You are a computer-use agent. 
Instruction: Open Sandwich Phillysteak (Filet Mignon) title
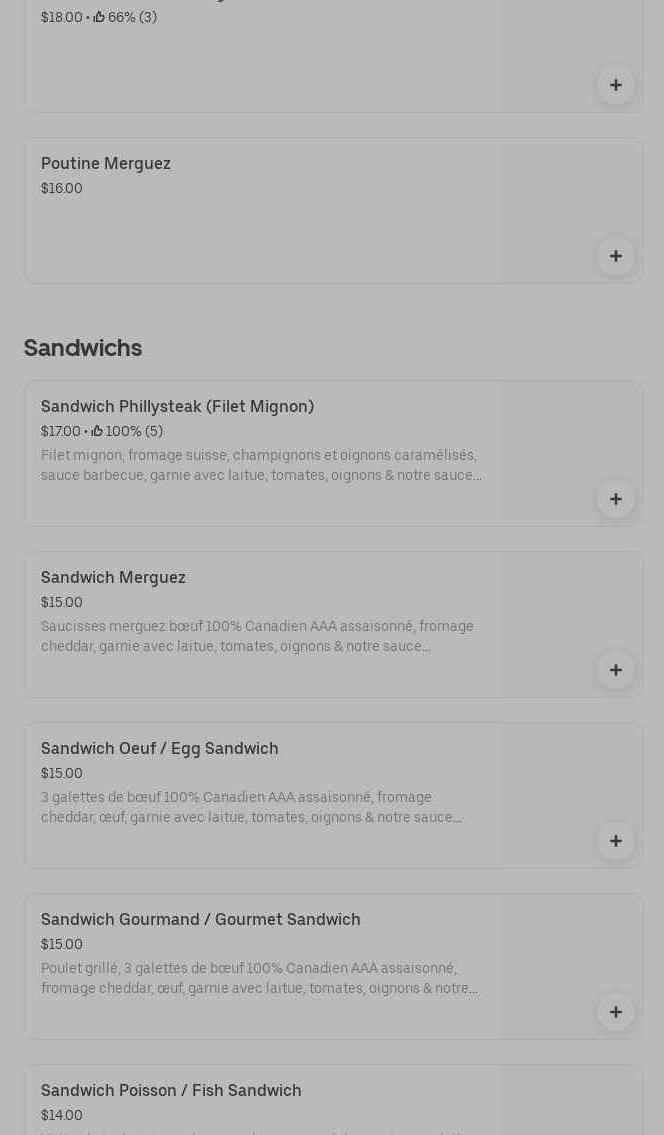[177, 407]
